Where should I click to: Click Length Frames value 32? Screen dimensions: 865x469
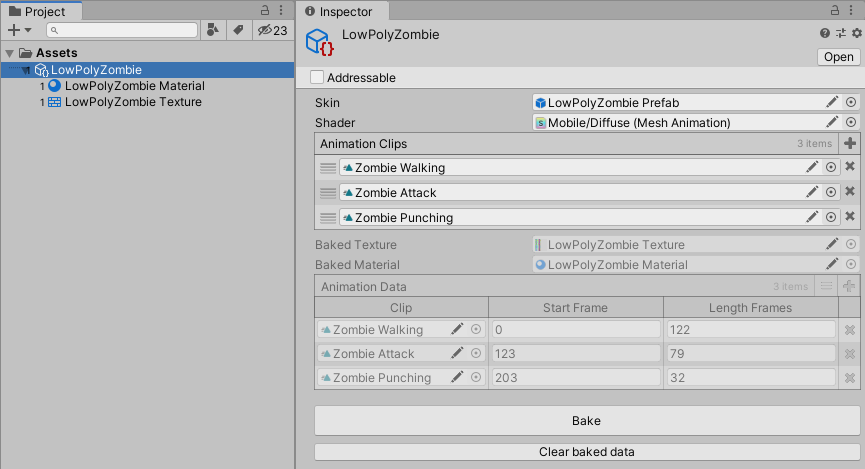[751, 377]
